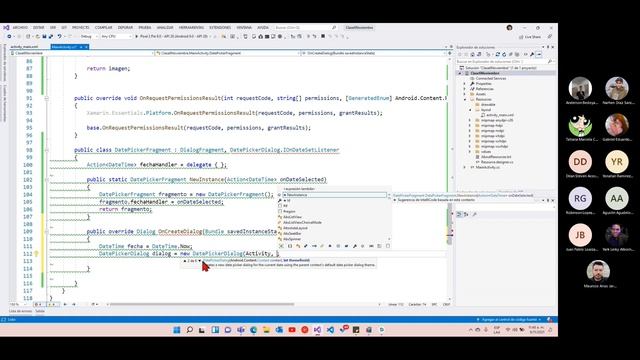Click the horizontal scrollbar of the code editor
This screenshot has height=360, width=640.
[202, 304]
